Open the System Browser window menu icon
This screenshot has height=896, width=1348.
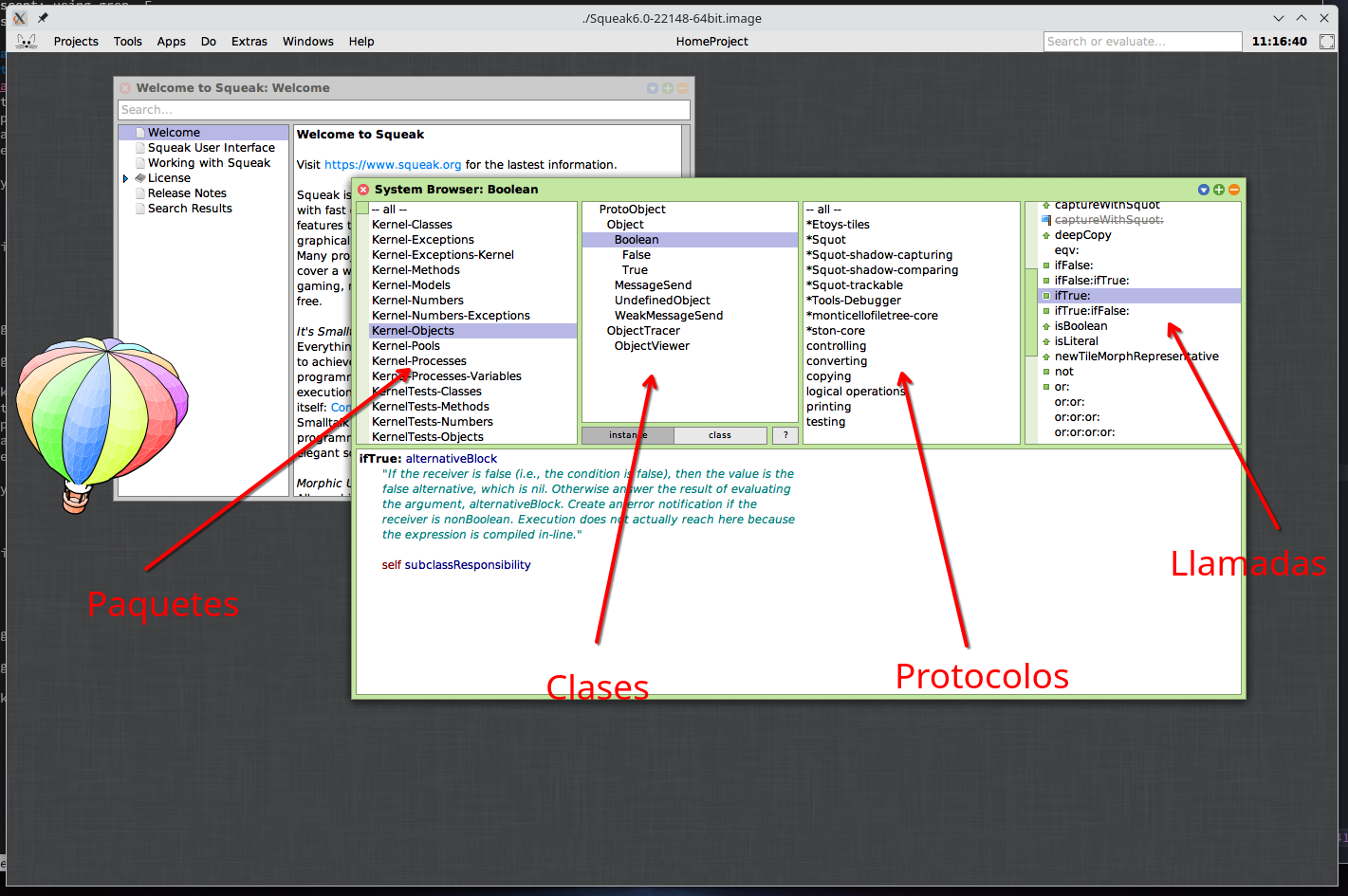coord(1204,190)
